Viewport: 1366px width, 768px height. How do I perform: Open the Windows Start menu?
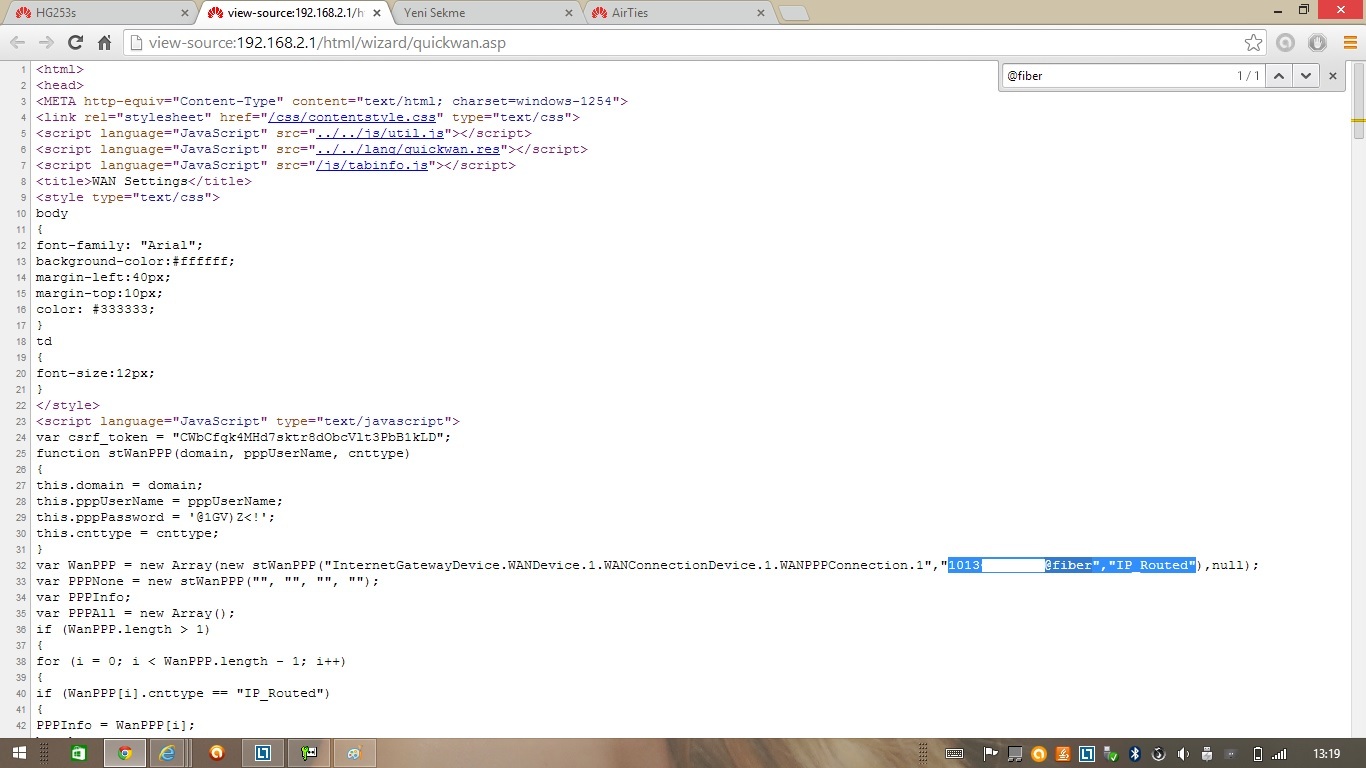click(19, 753)
